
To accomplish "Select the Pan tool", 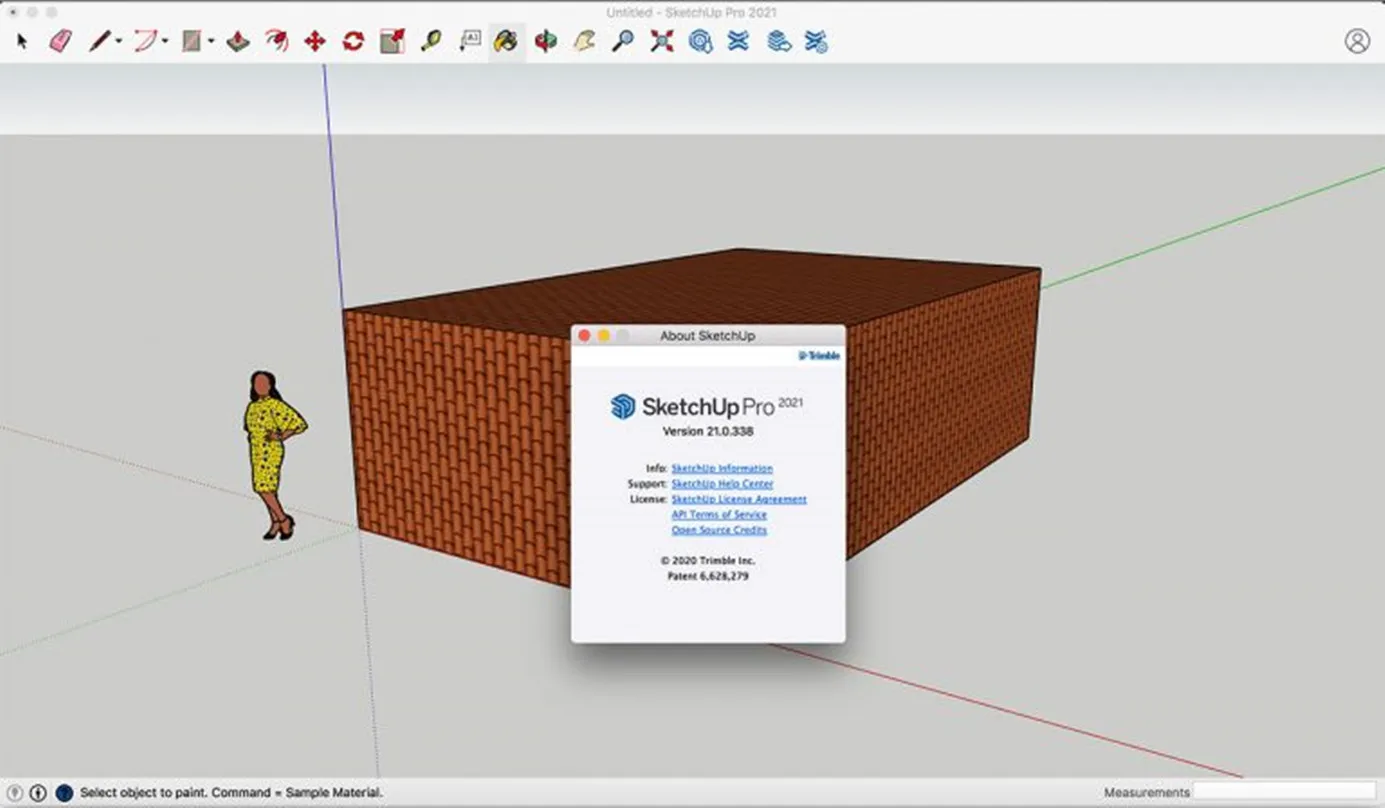I will click(584, 41).
